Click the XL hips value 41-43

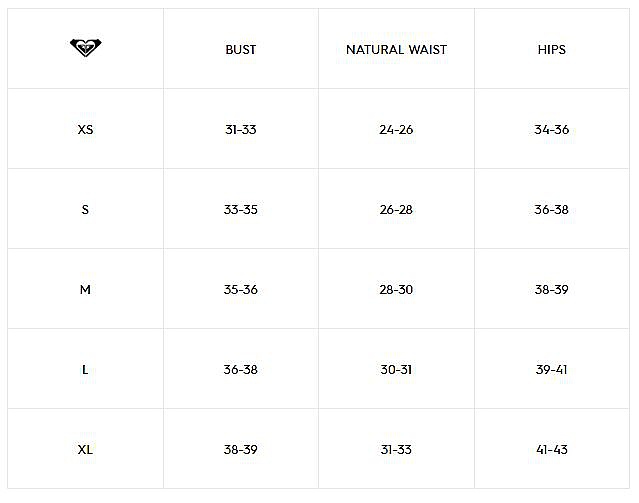[x=552, y=450]
